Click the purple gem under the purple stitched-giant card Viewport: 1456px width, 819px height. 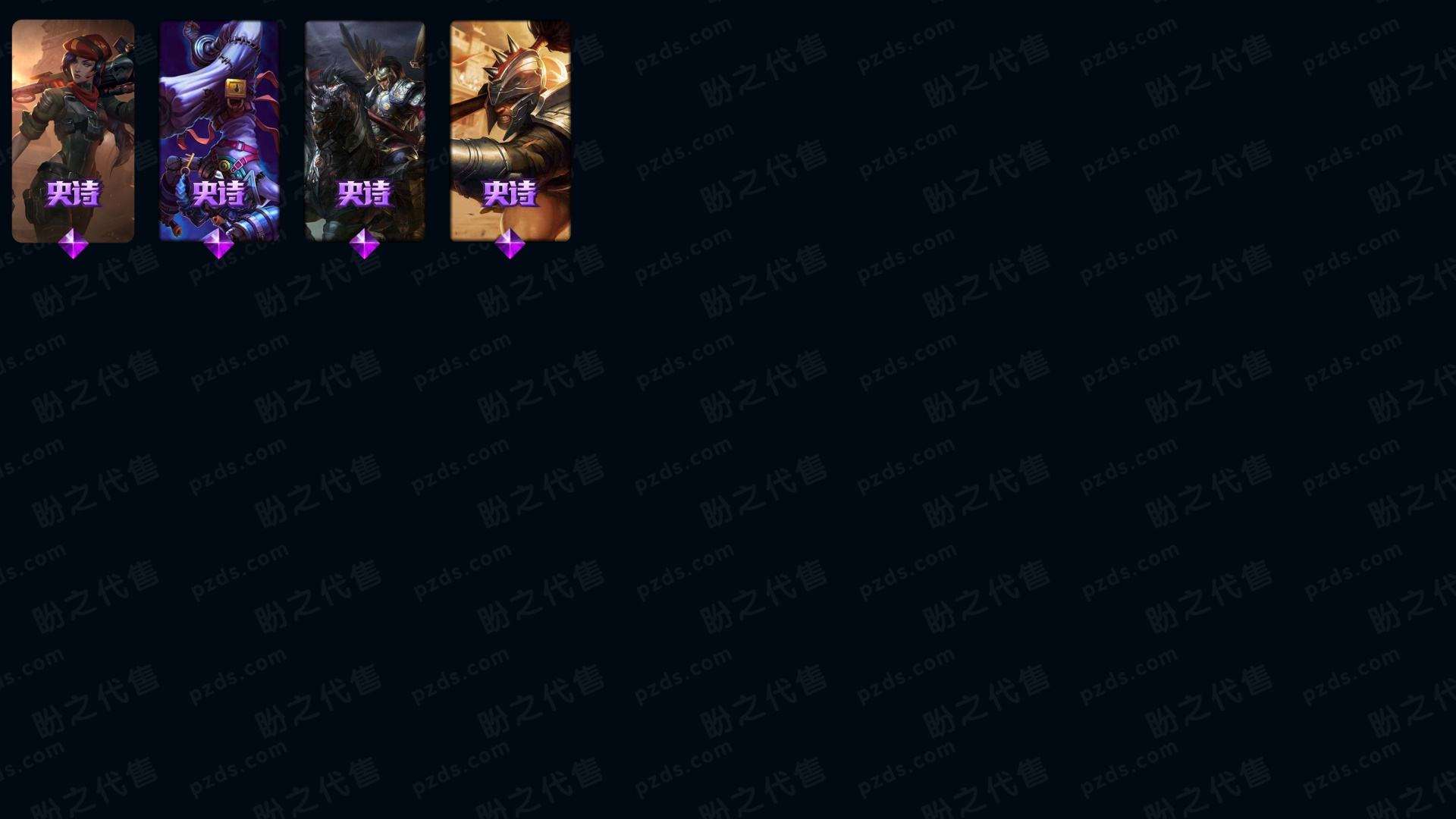219,244
